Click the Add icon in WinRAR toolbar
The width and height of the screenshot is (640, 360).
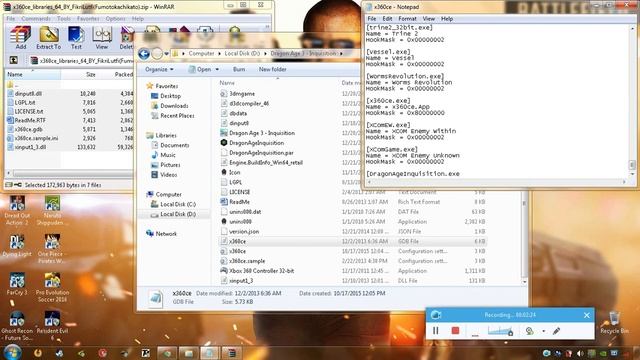coord(20,38)
